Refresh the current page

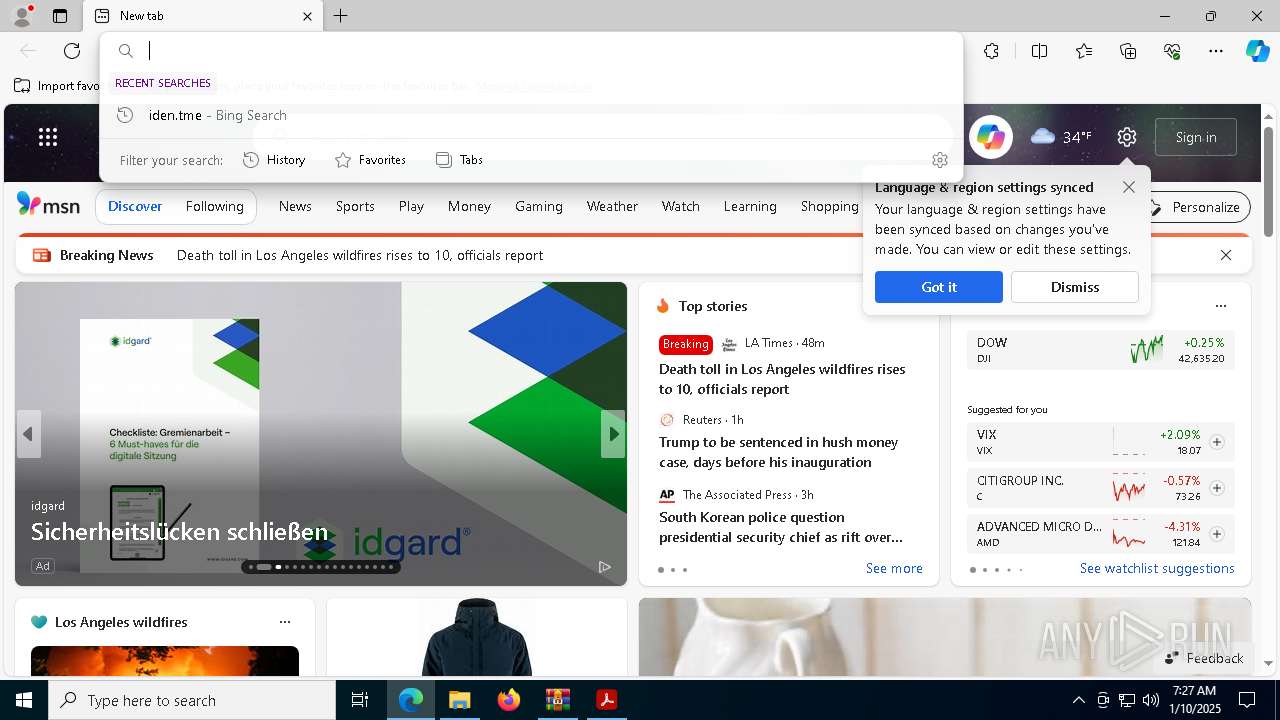pos(72,51)
